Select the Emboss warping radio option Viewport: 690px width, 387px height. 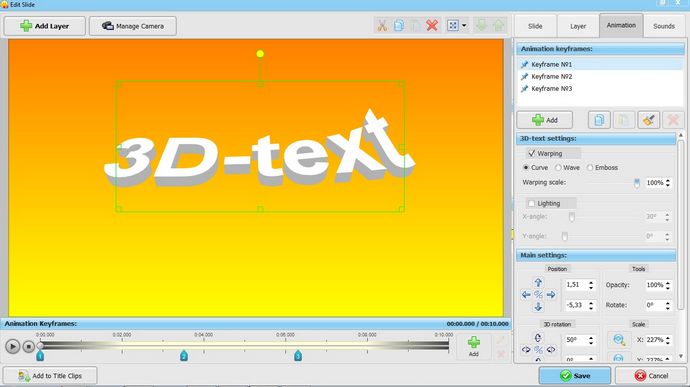(x=590, y=168)
